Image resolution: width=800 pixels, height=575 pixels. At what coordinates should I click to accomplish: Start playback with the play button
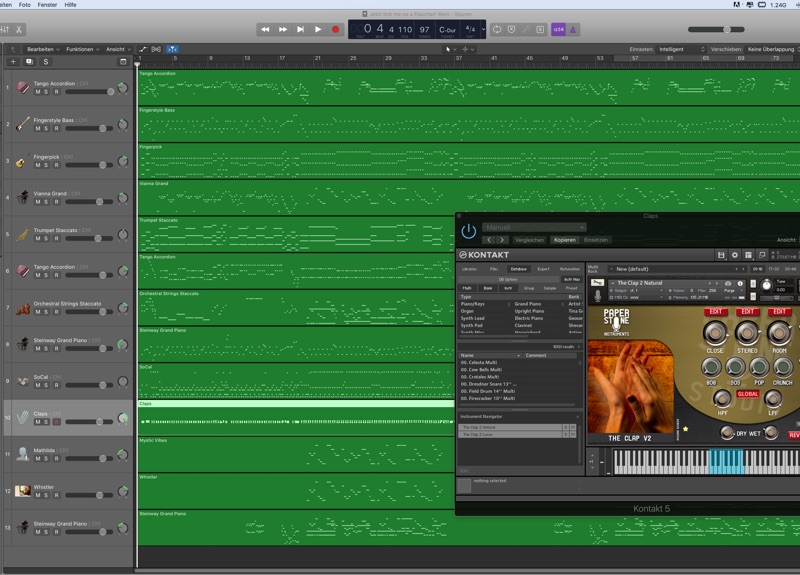click(318, 30)
